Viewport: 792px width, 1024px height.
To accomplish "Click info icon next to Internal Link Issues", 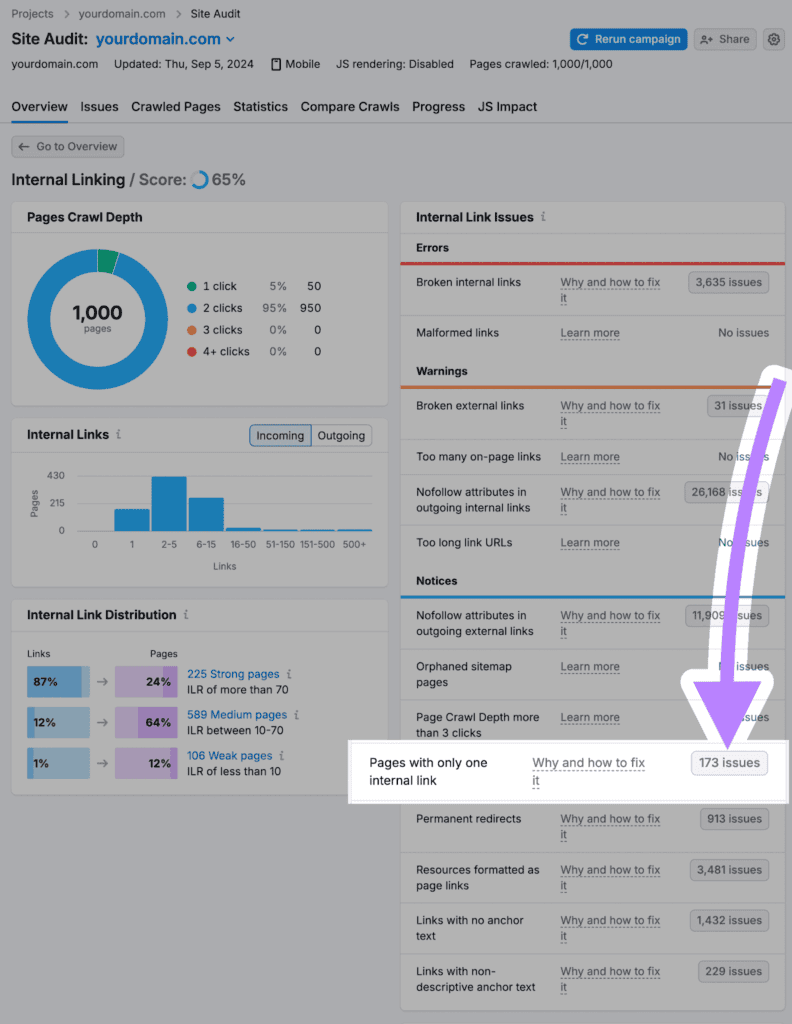I will pos(543,217).
